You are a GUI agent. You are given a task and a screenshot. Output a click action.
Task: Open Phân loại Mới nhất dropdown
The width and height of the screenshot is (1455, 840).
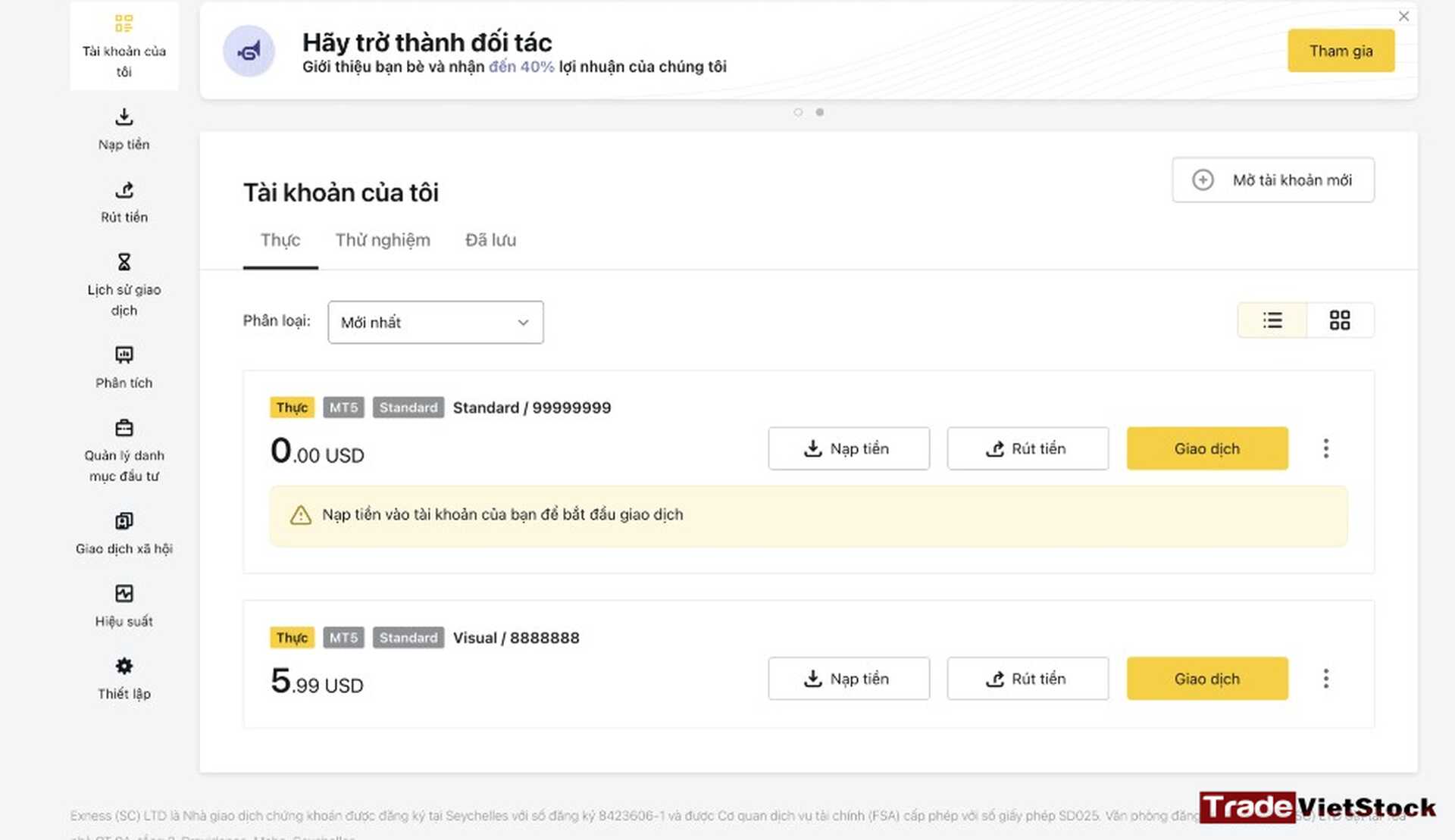(436, 322)
